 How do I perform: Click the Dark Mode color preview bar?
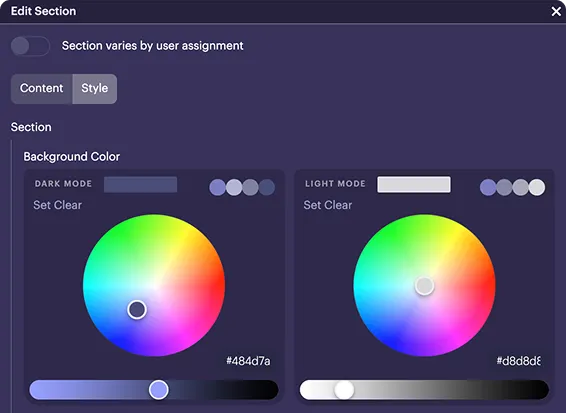coord(140,184)
